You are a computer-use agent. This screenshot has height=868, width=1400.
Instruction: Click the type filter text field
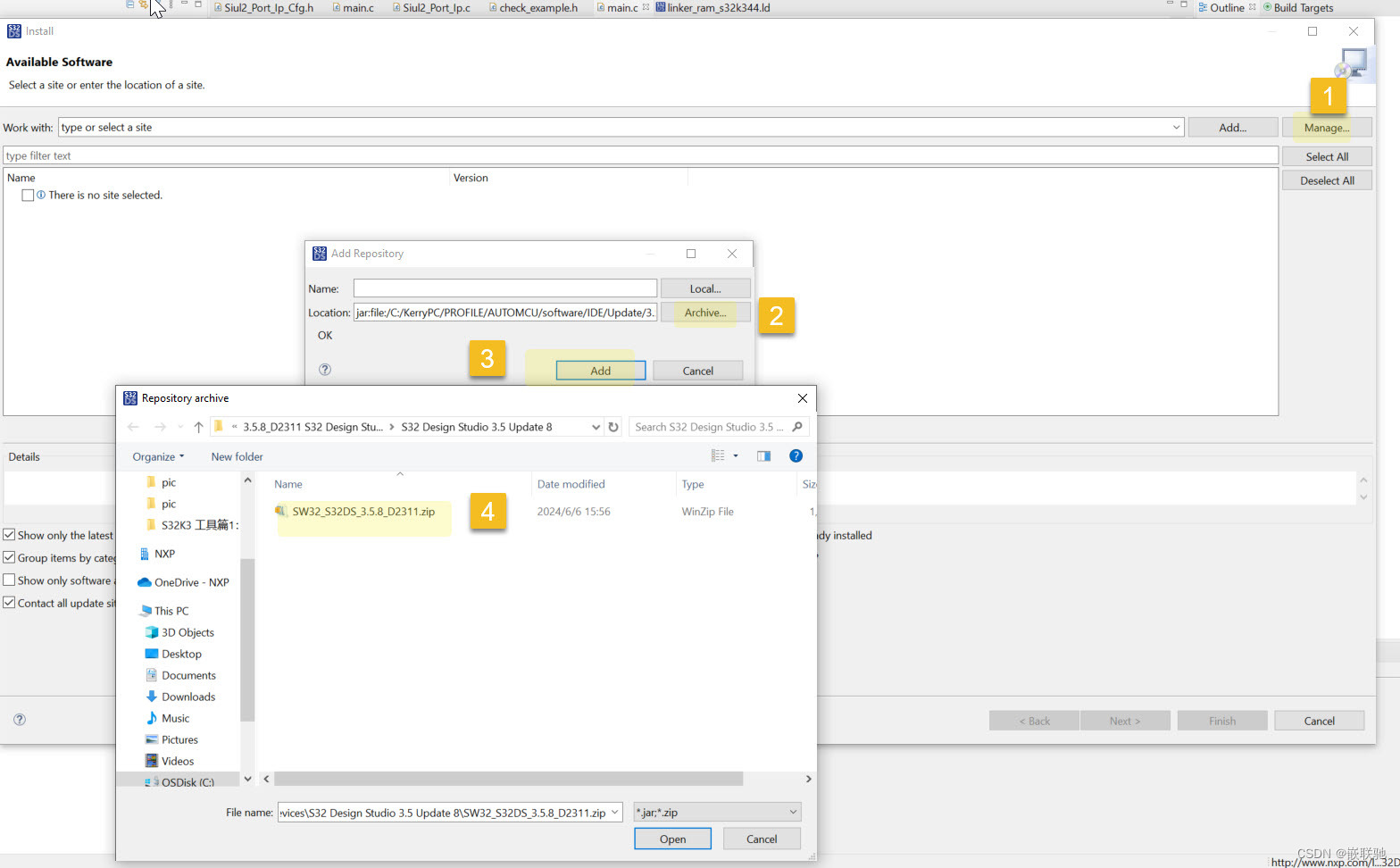[640, 155]
